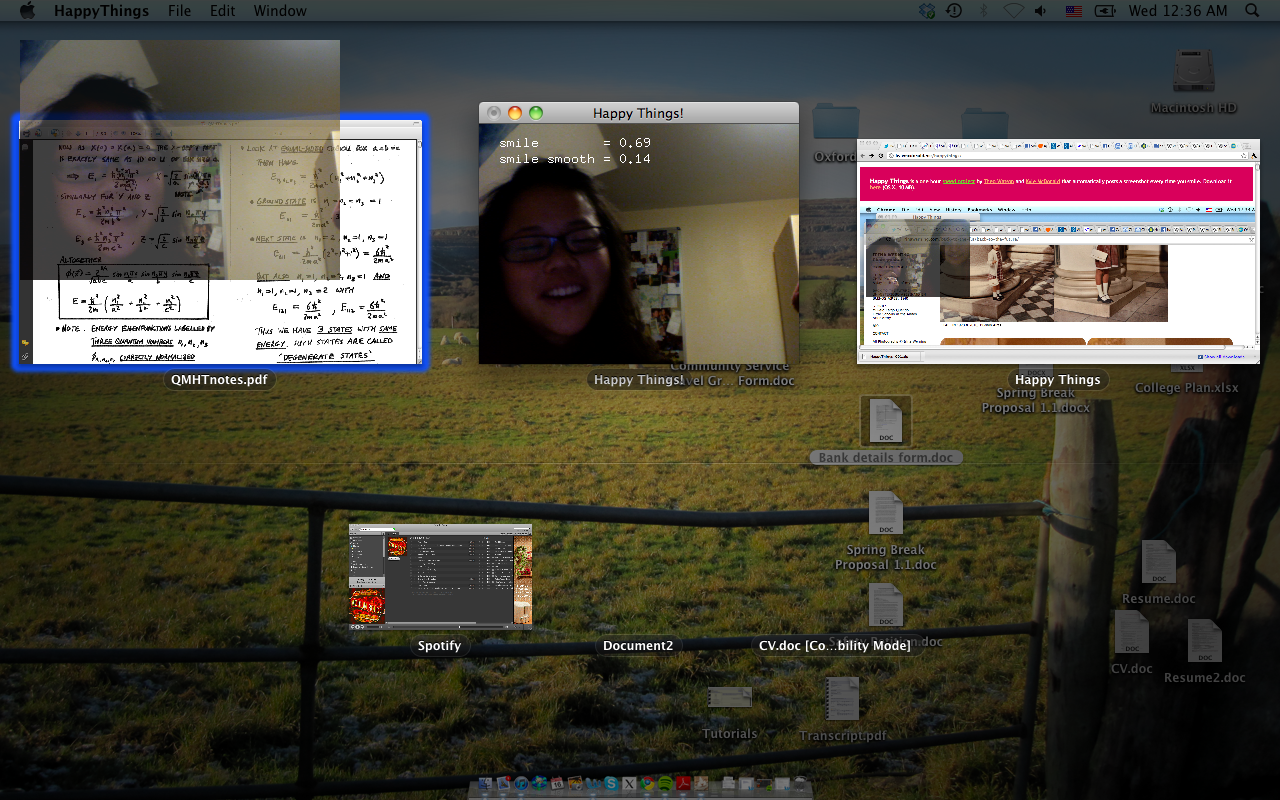Click the Bank details form.doc desktop file
Image resolution: width=1280 pixels, height=800 pixels.
pos(886,422)
